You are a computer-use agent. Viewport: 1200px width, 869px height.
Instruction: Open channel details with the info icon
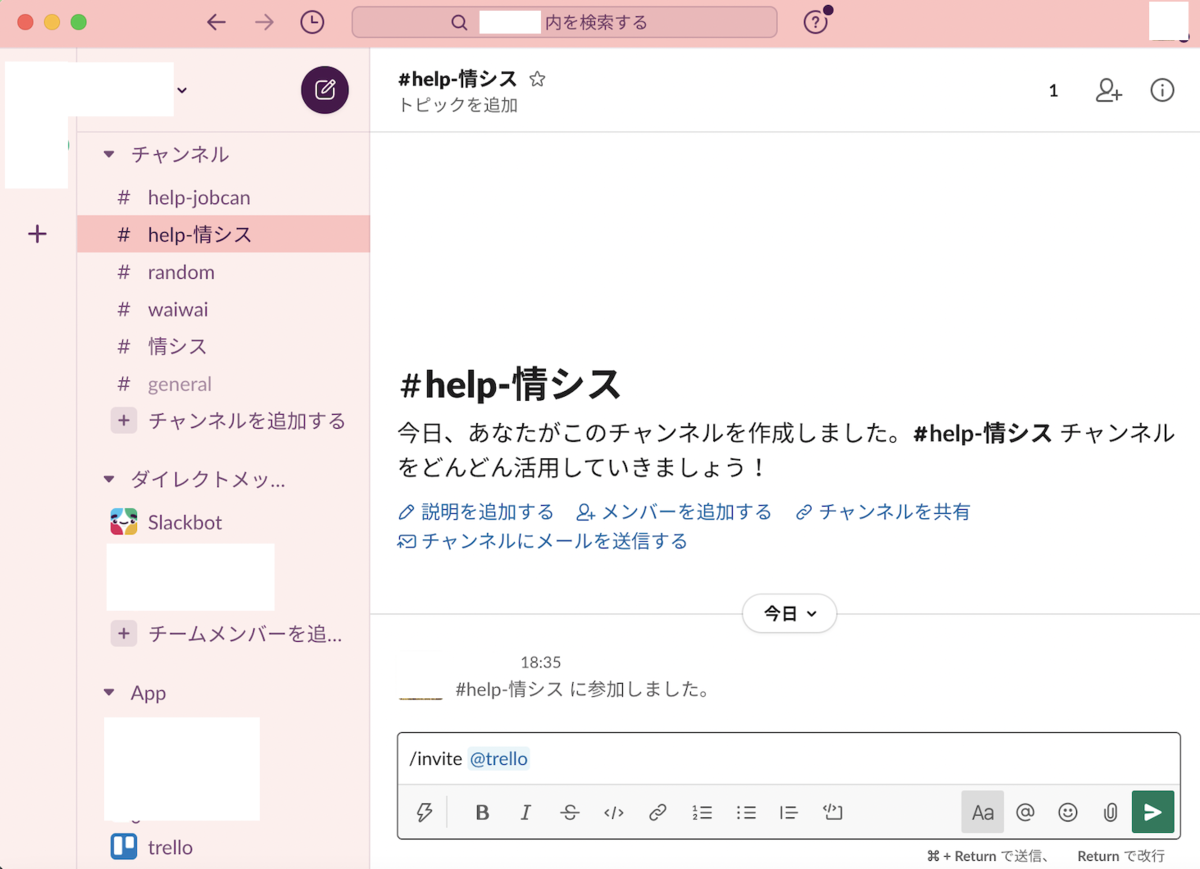(1161, 90)
